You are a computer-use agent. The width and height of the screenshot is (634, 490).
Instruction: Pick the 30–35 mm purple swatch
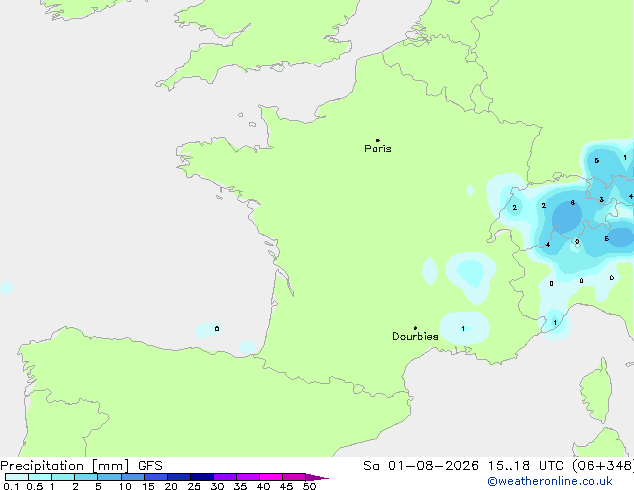point(225,477)
